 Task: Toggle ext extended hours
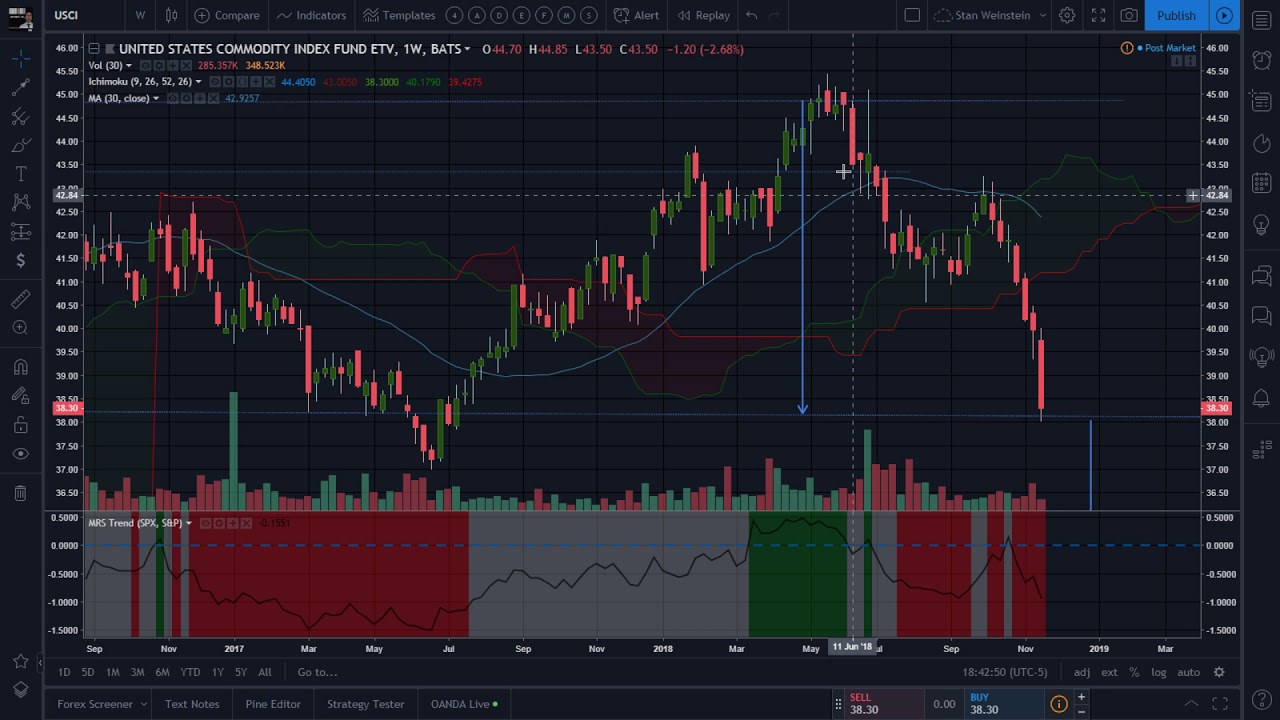pos(1109,672)
